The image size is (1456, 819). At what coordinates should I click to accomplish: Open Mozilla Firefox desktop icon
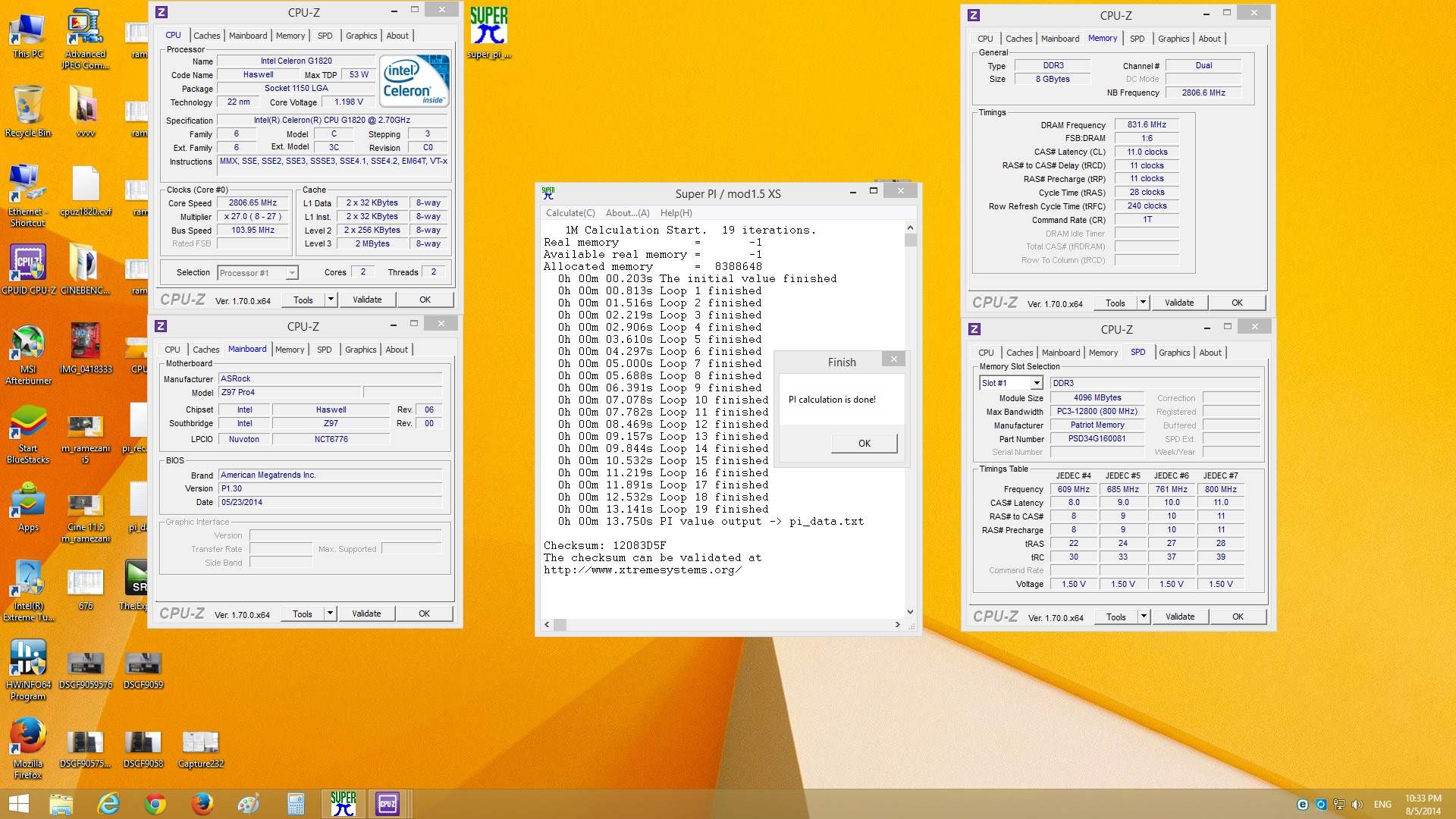coord(28,748)
